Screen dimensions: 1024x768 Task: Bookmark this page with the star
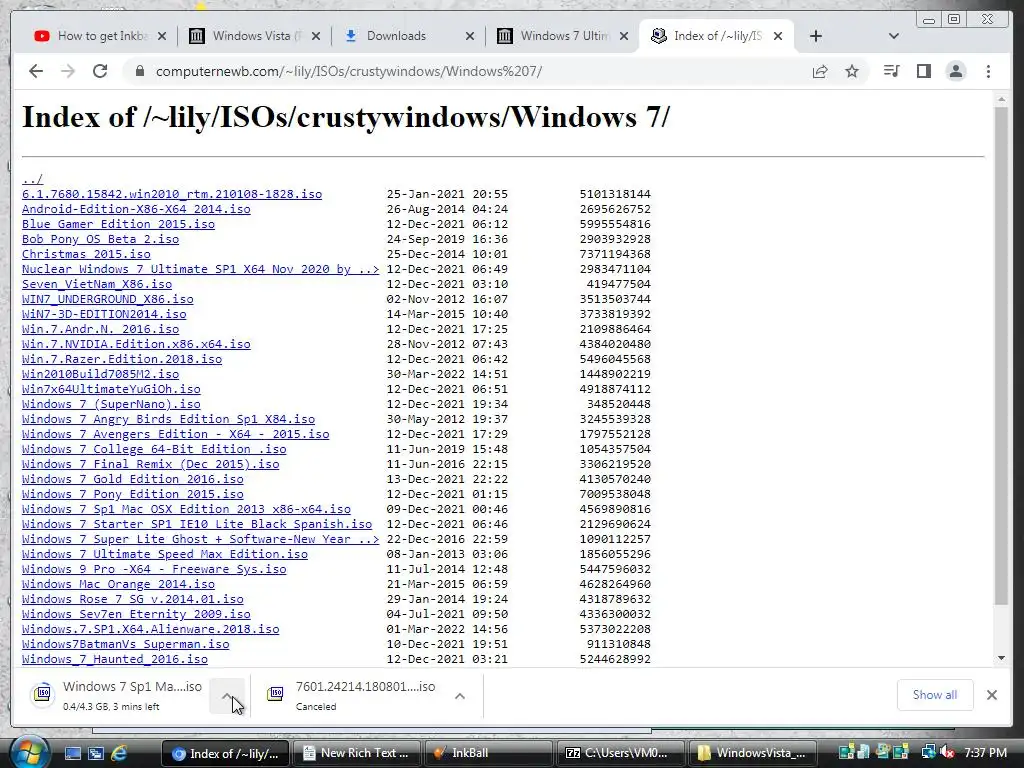[x=852, y=71]
